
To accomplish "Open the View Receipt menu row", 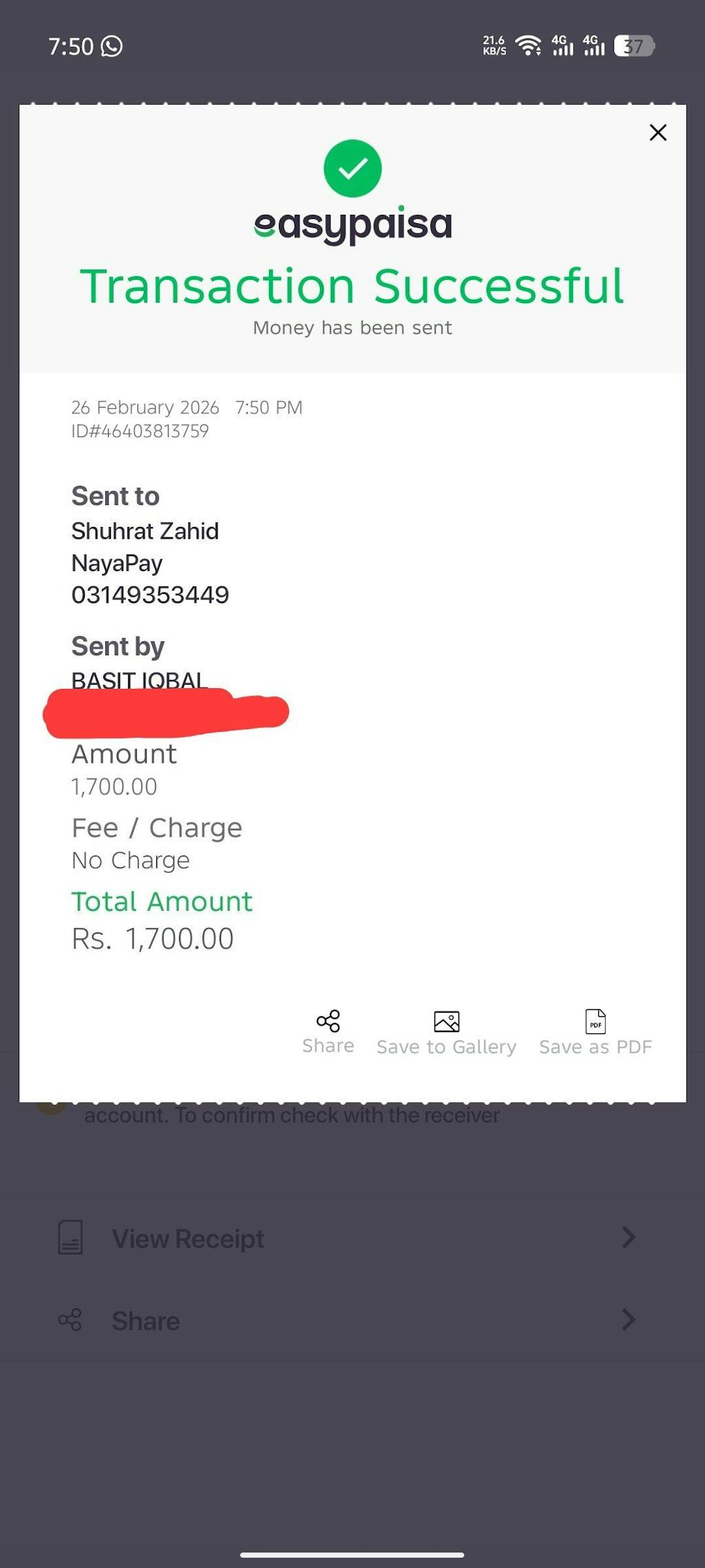I will [188, 1239].
